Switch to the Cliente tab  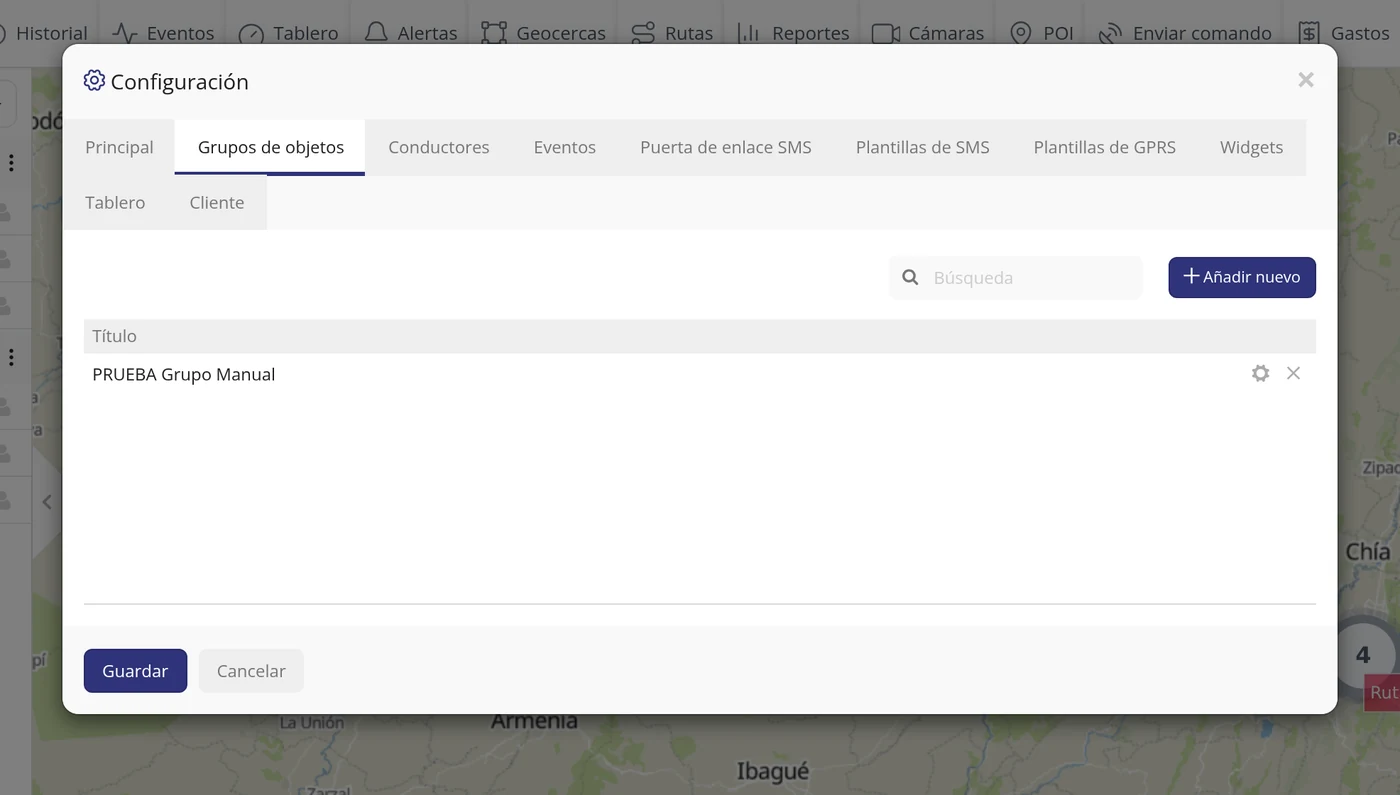(217, 202)
